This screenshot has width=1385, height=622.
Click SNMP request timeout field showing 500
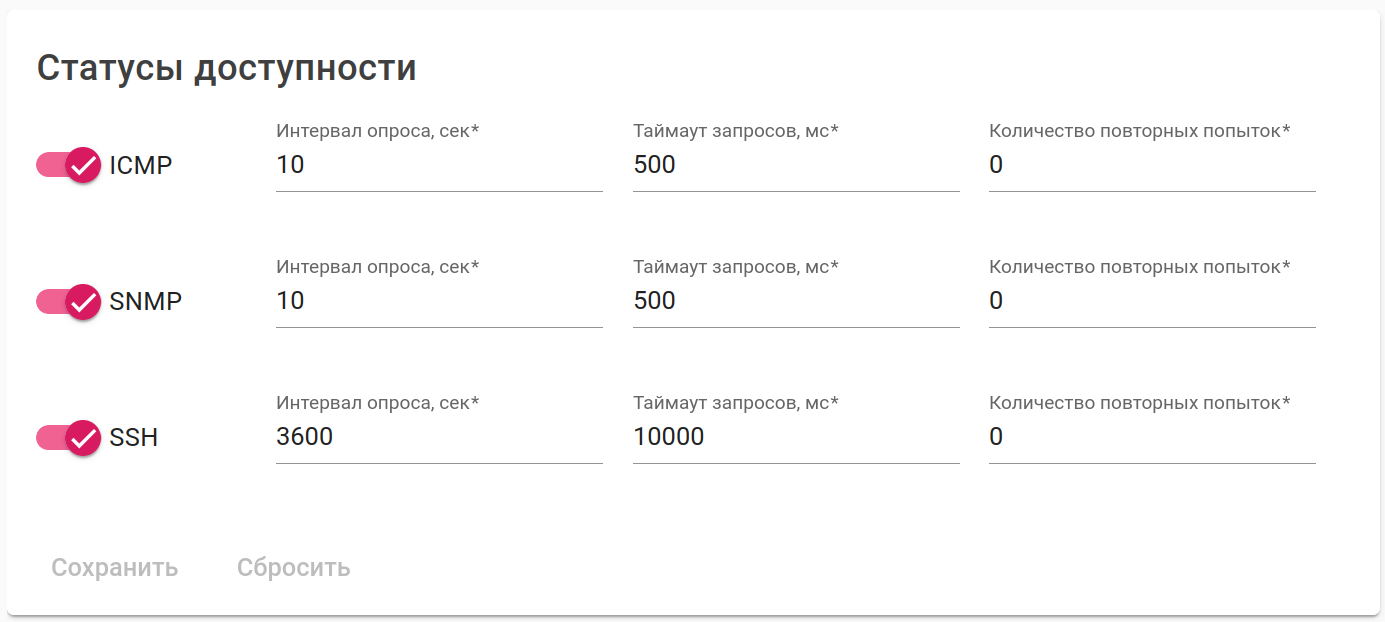click(796, 301)
